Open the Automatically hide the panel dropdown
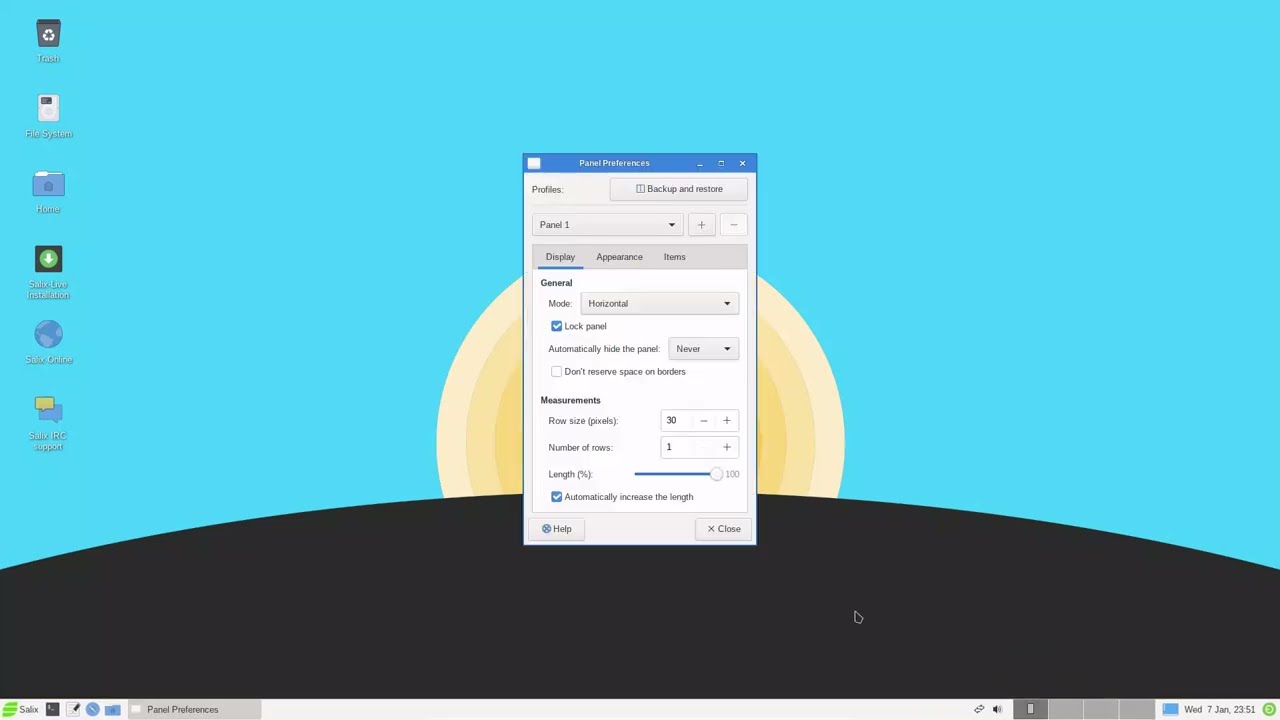1280x720 pixels. point(704,349)
